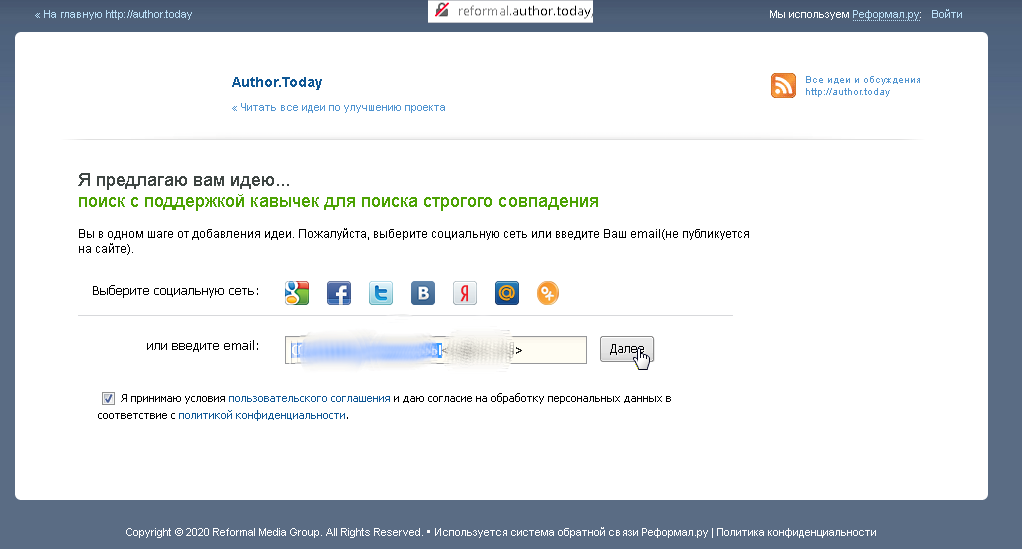
Task: Open the политикой конфиденциальности link
Action: click(x=262, y=415)
